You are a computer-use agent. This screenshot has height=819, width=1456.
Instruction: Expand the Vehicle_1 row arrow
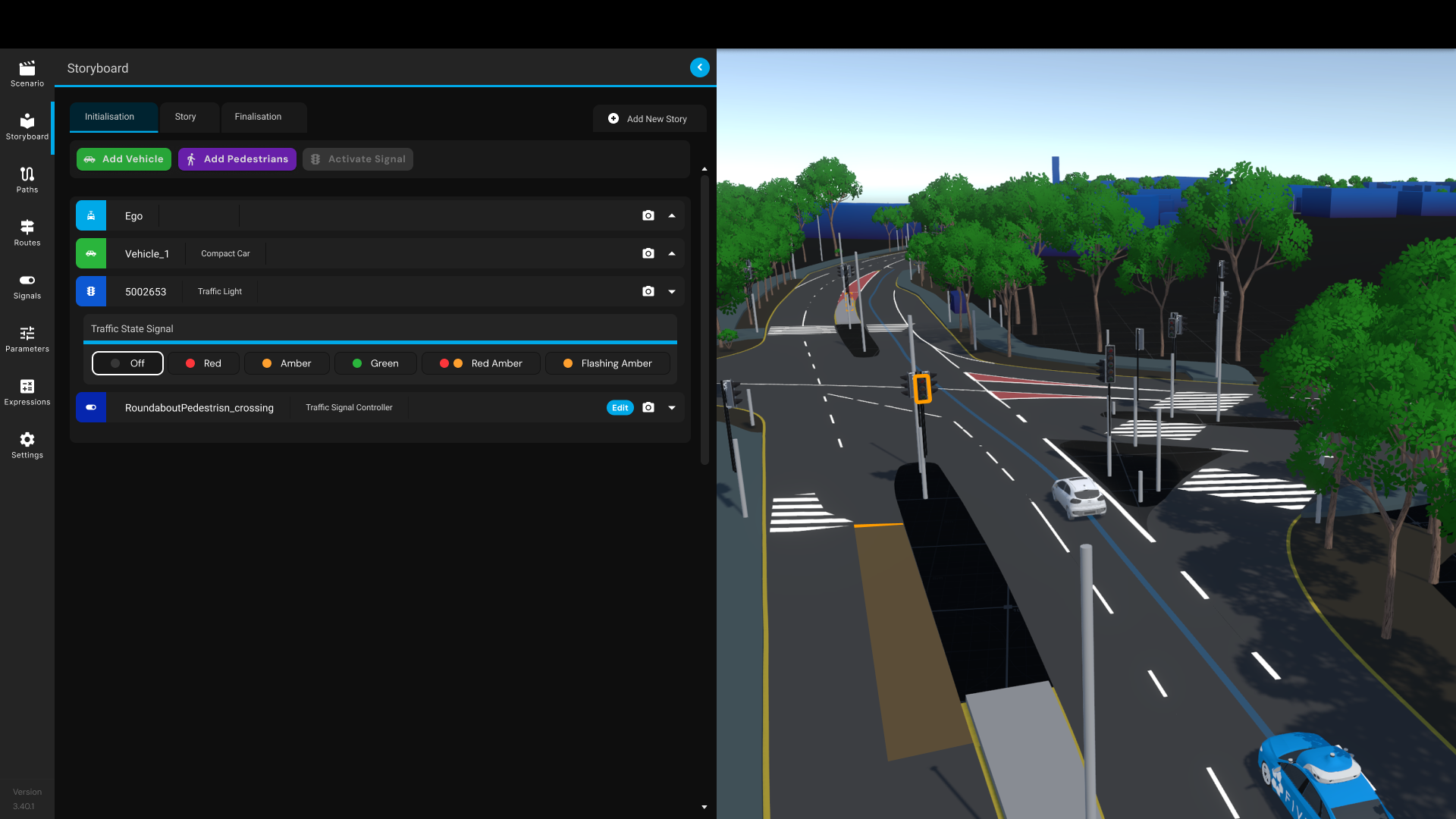[x=672, y=253]
